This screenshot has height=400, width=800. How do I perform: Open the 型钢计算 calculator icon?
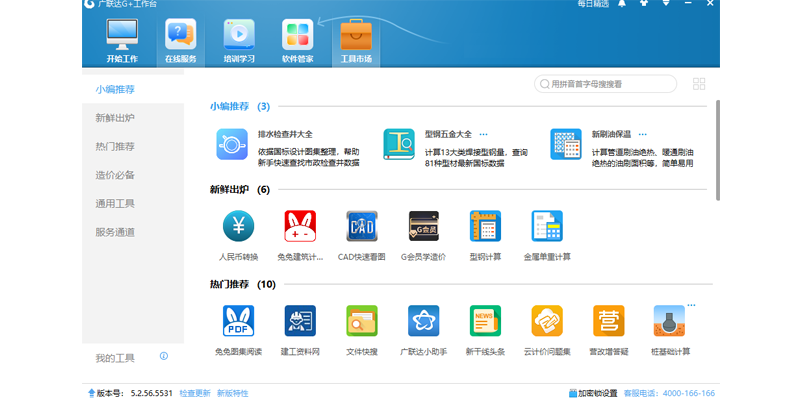tap(485, 226)
